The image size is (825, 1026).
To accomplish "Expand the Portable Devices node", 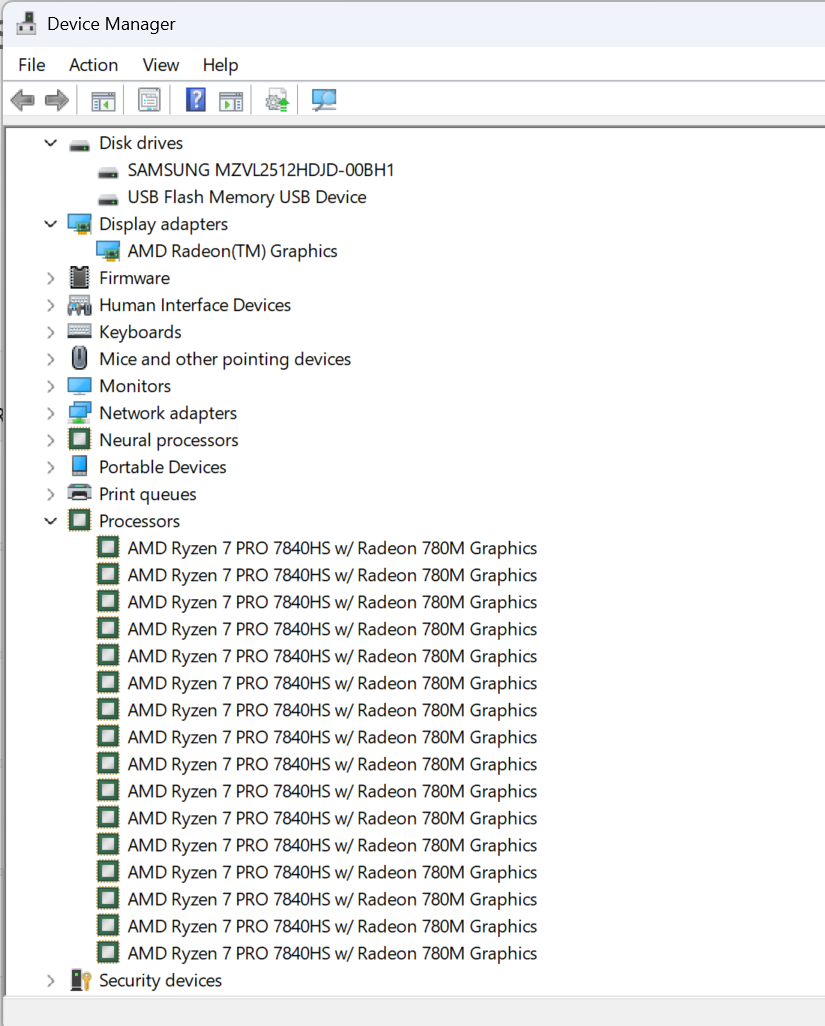I will pos(50,467).
